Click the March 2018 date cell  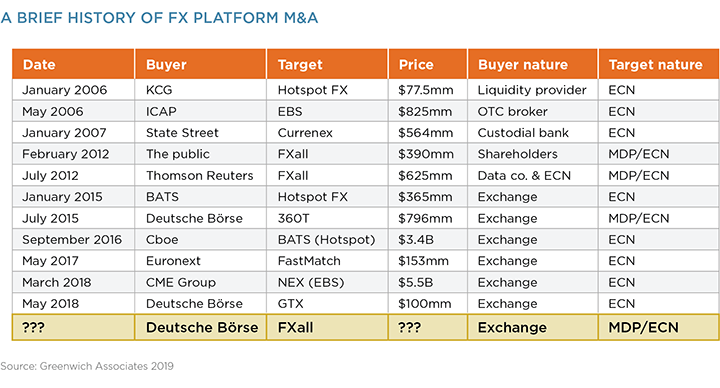point(73,282)
